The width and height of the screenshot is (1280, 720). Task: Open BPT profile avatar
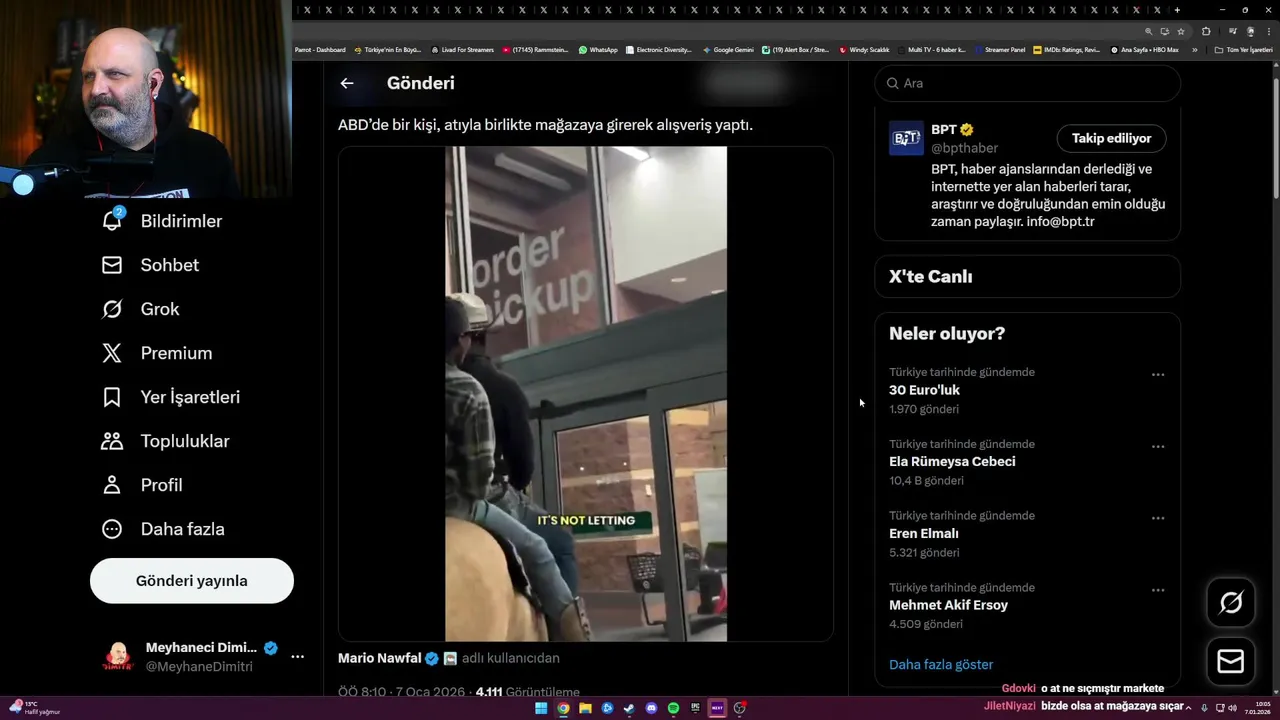tap(906, 138)
